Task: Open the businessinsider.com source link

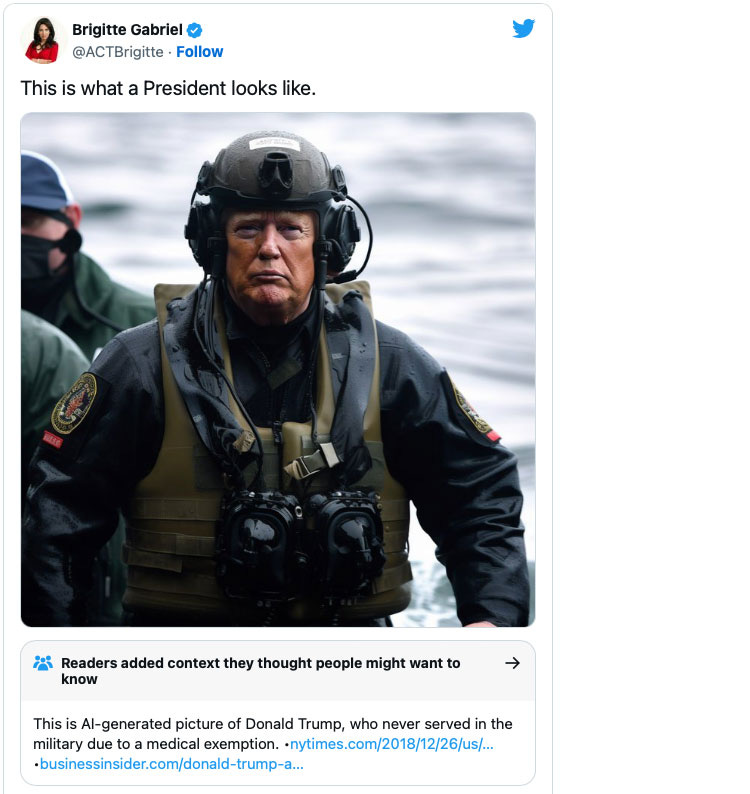Action: (x=172, y=764)
